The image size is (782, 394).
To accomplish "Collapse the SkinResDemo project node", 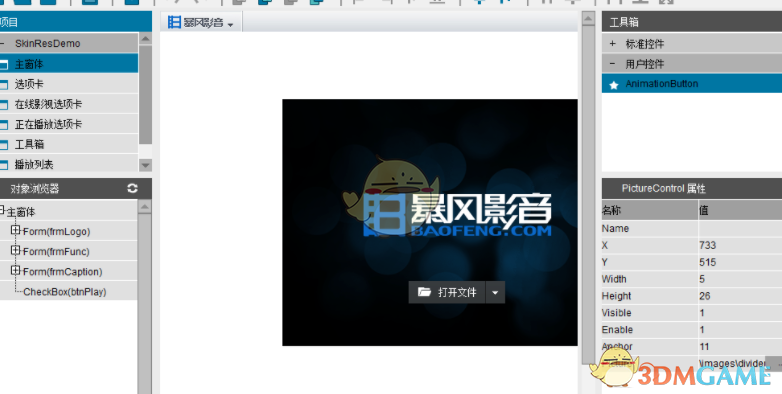I will (2, 43).
